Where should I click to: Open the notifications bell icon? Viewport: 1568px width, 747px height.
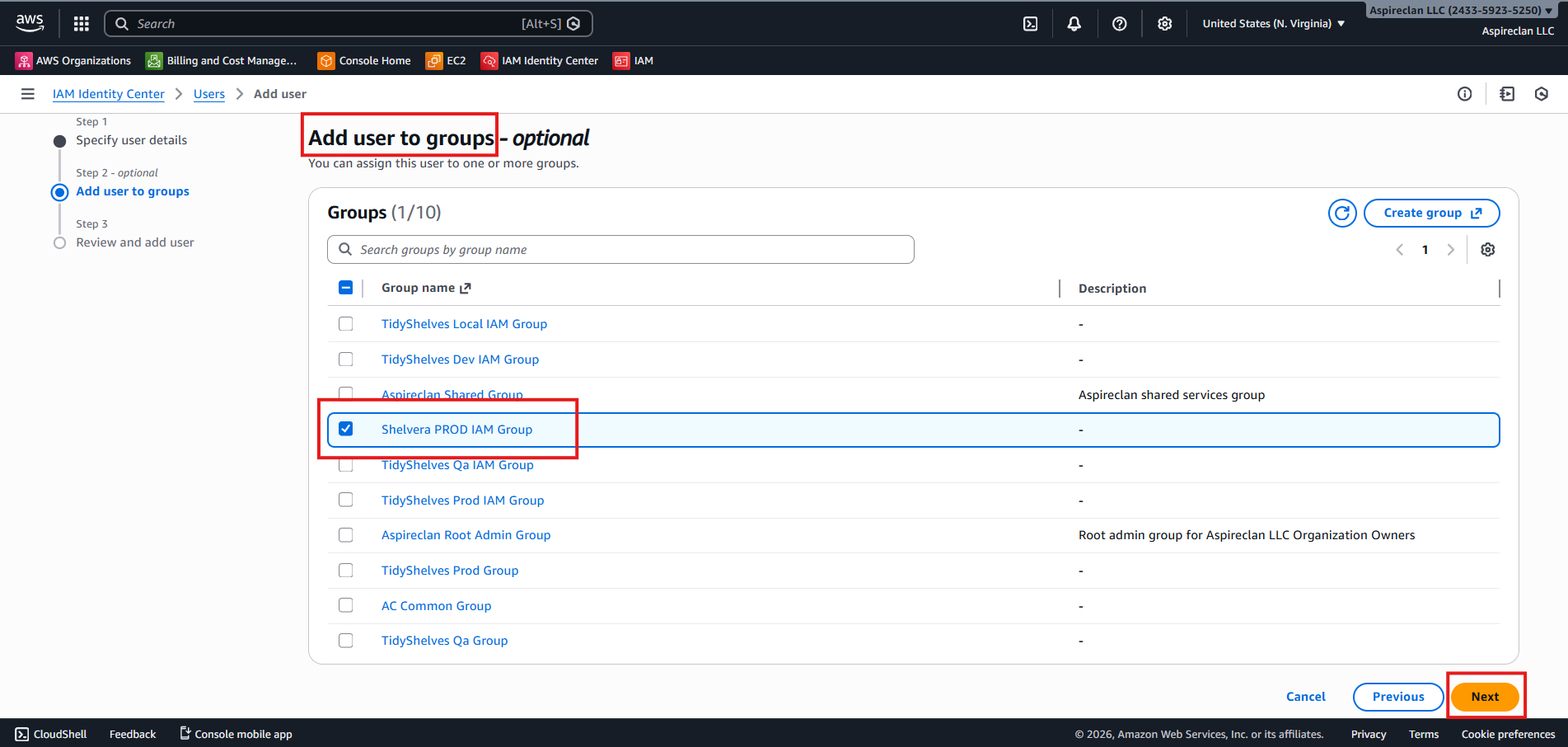click(1074, 24)
